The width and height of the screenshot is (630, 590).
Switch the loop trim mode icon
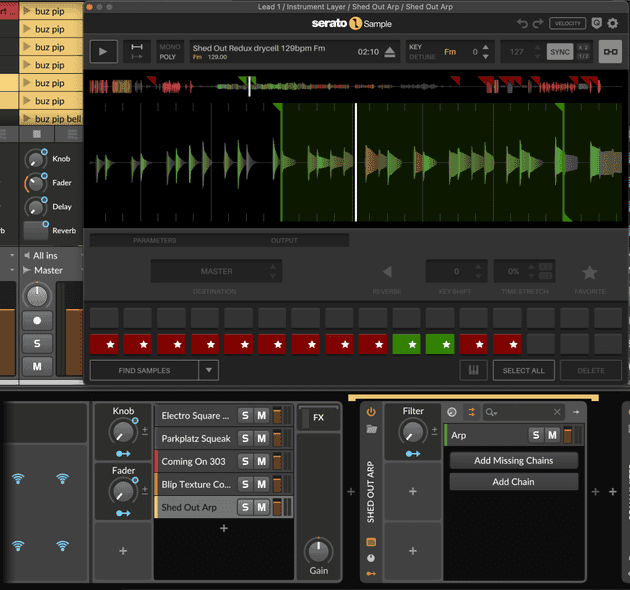click(137, 51)
